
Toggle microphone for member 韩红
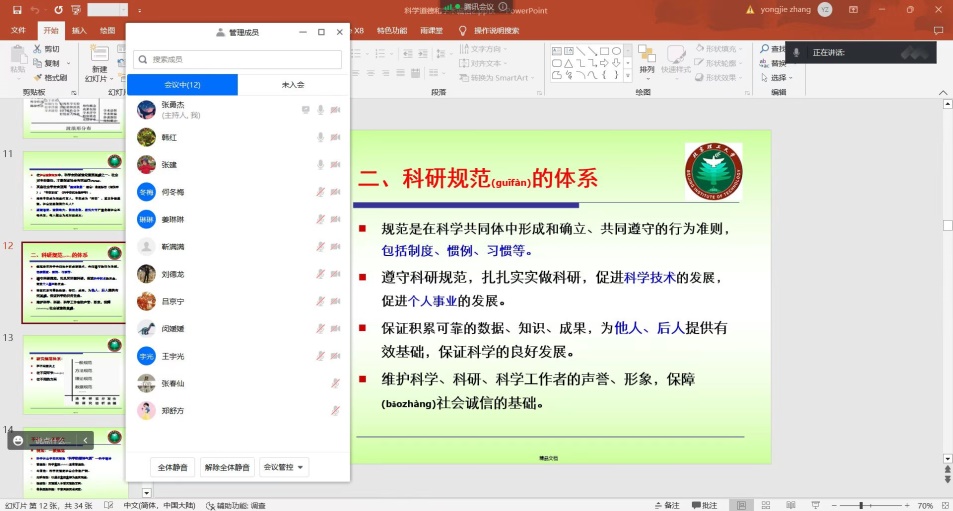click(321, 137)
